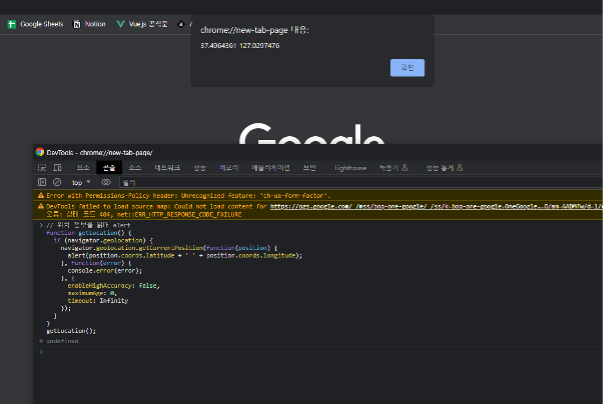Viewport: 604px width, 404px height.
Task: Click the 'enableHighAccuracy: false' line
Action: [x=114, y=285]
